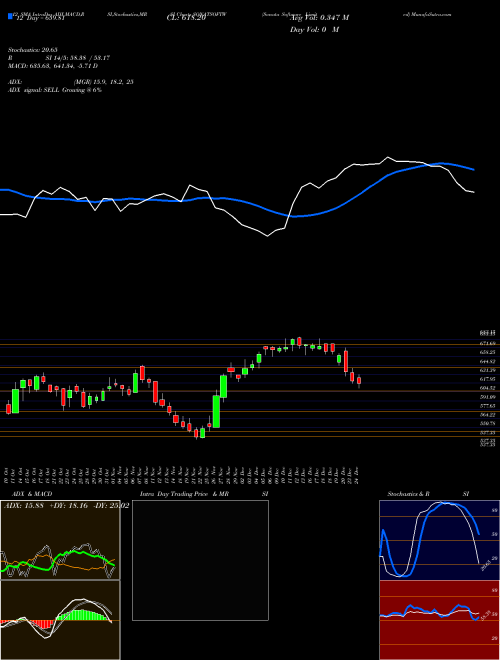Click the 'SI 14/3: 58.88 / 58.17' value
Image resolution: width=500 pixels, height=660 pixels.
78,58
